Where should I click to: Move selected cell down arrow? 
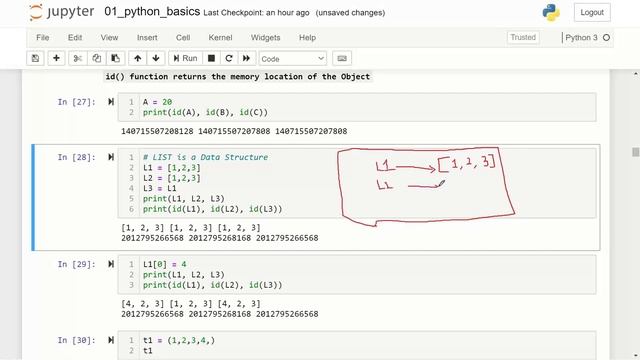(x=156, y=58)
